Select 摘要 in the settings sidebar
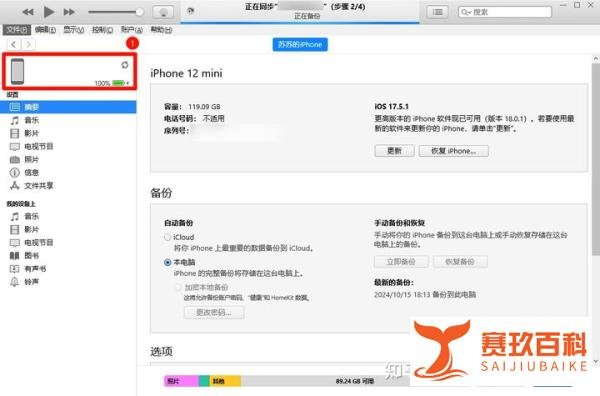Screen dimensions: 600x396 click(68, 107)
